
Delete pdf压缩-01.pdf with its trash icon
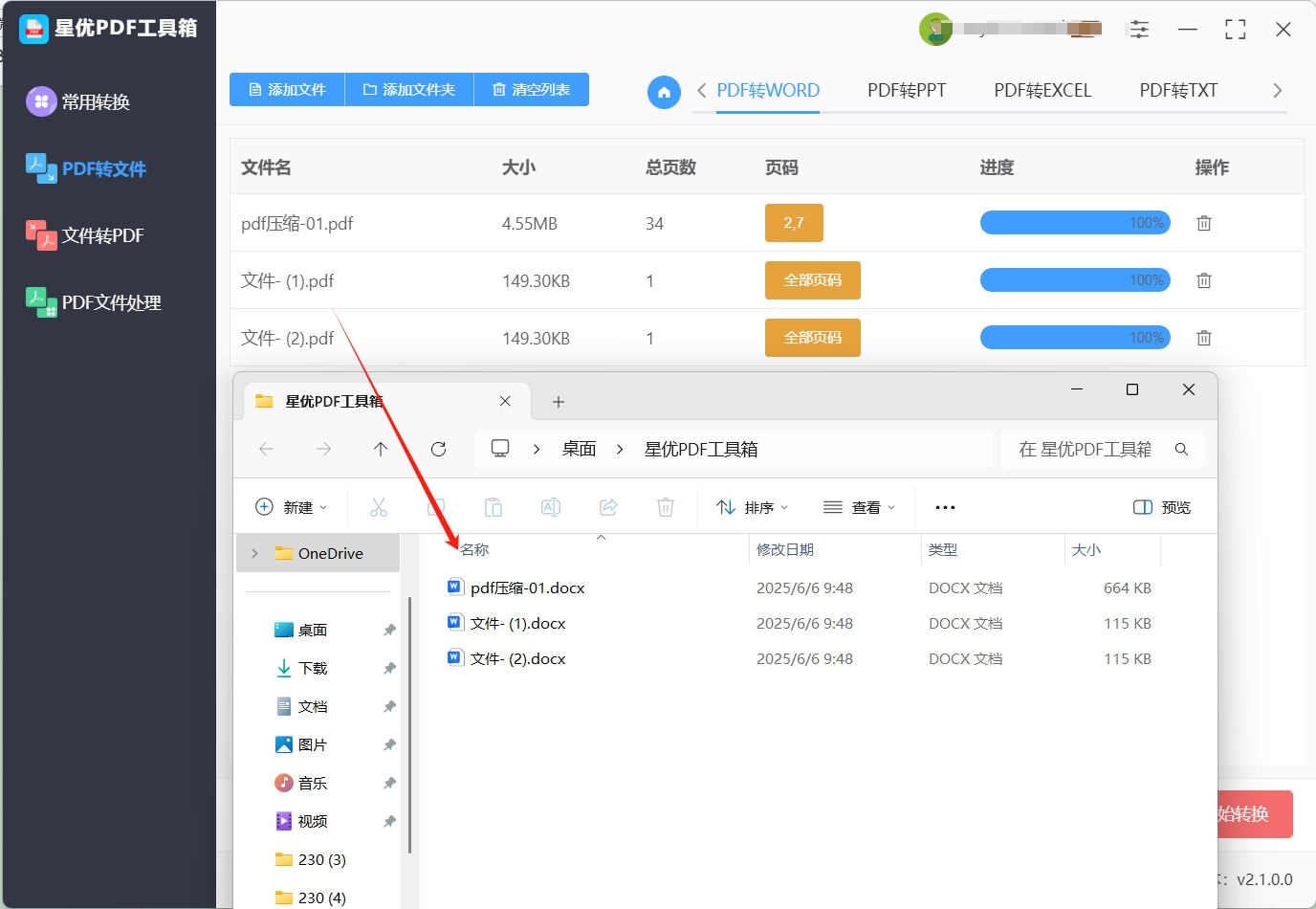coord(1204,223)
